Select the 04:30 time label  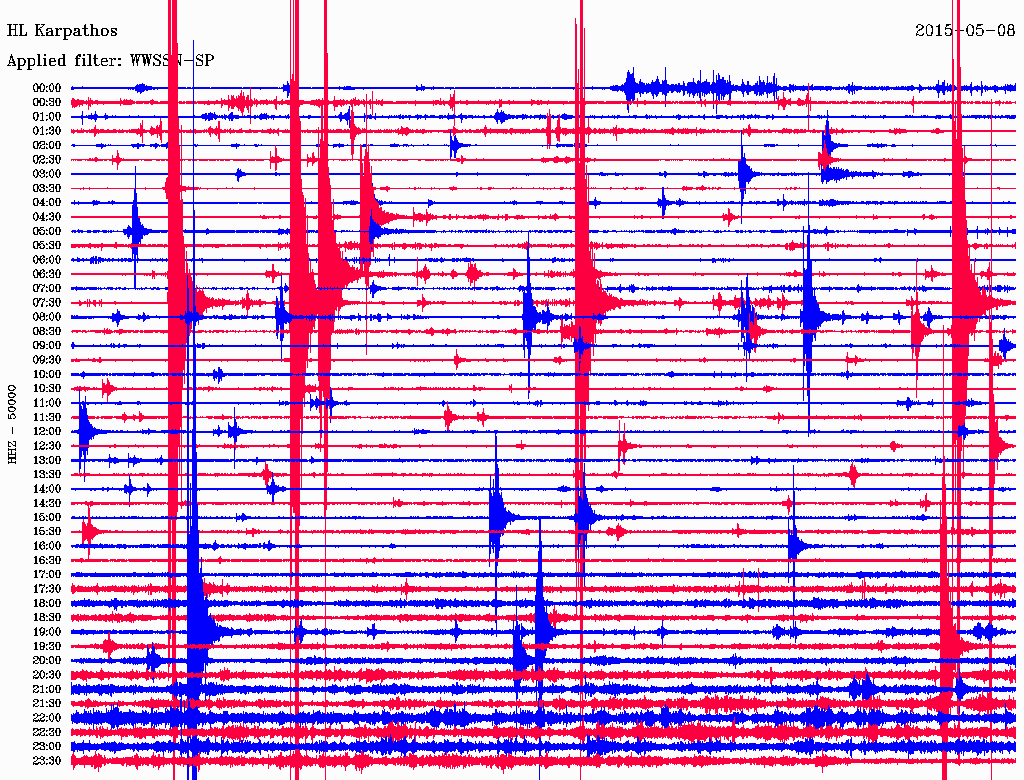[47, 217]
